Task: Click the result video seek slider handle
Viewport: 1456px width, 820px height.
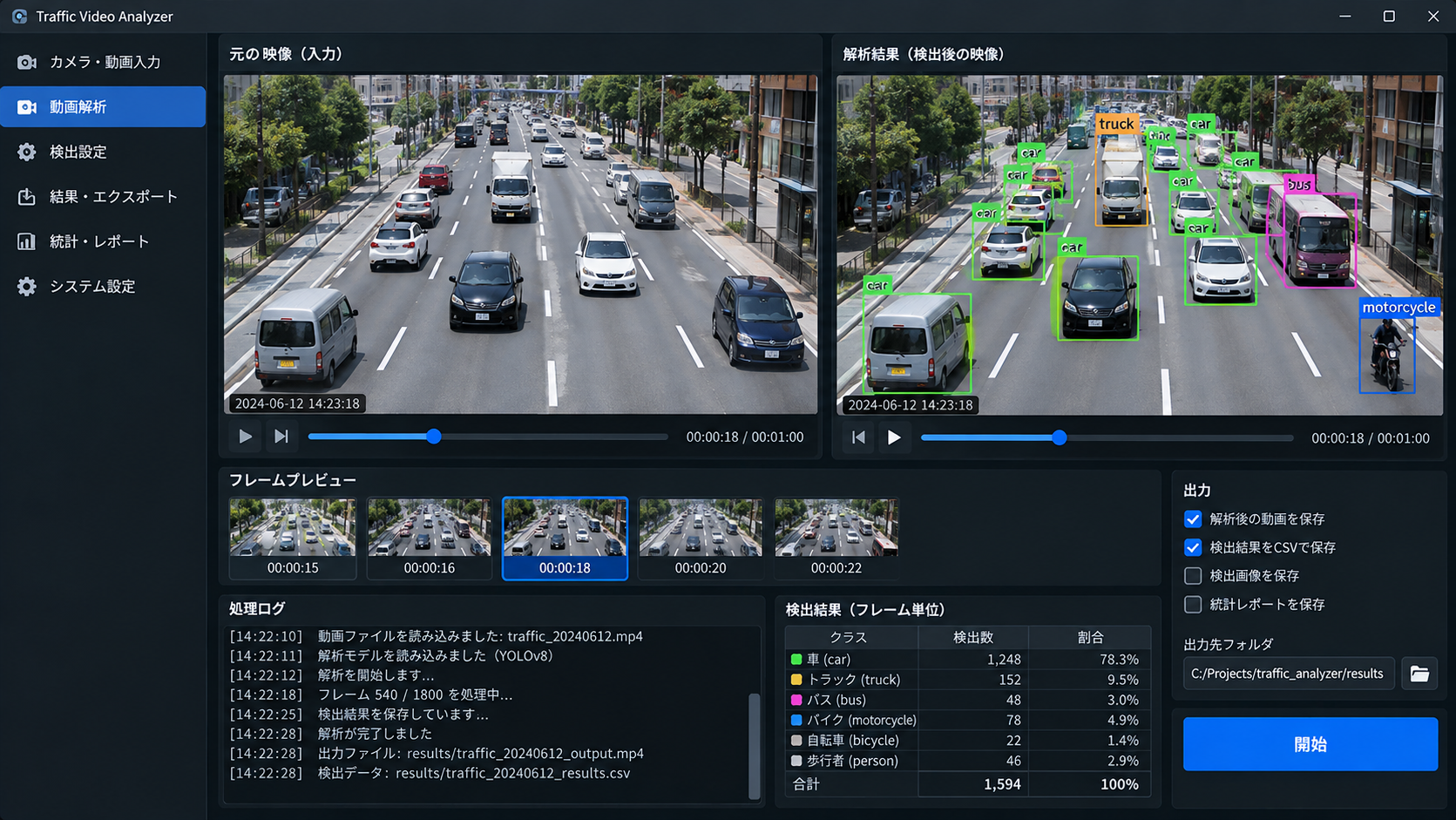Action: click(x=1059, y=437)
